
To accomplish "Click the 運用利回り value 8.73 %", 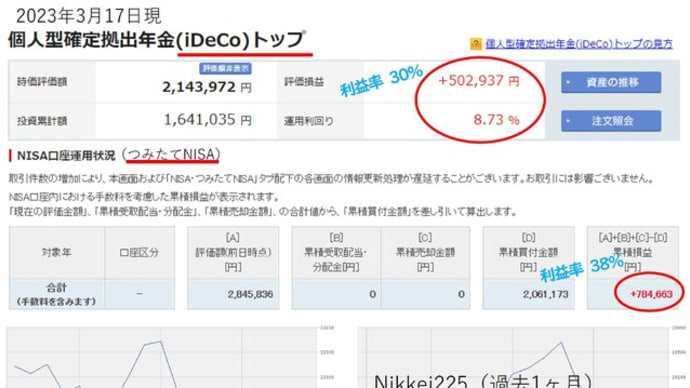I will pos(496,120).
